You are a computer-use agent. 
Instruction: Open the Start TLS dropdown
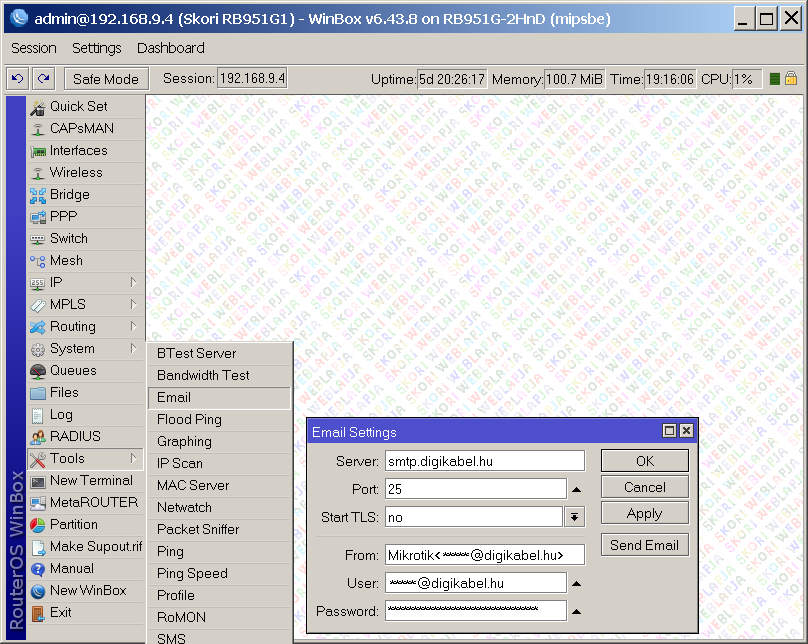pos(574,517)
